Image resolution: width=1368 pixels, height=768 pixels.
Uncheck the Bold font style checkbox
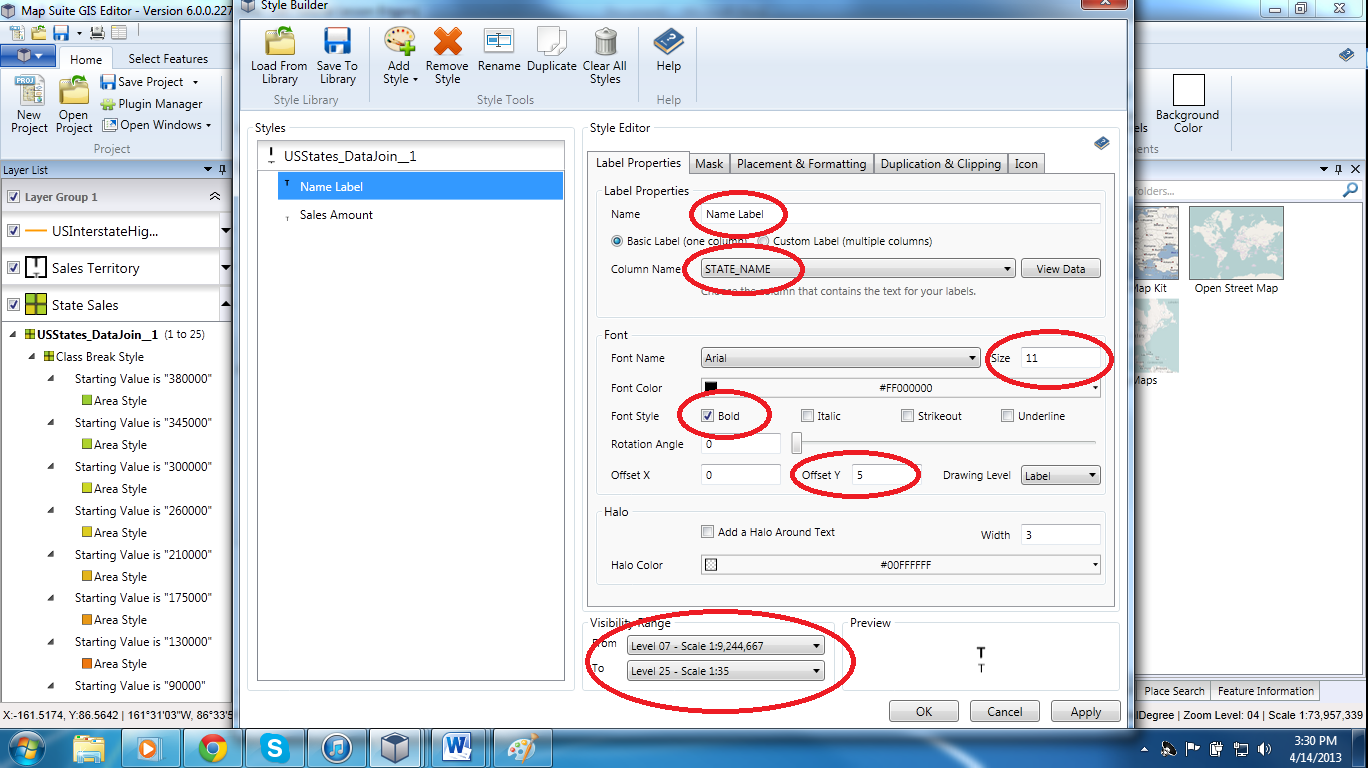tap(708, 416)
